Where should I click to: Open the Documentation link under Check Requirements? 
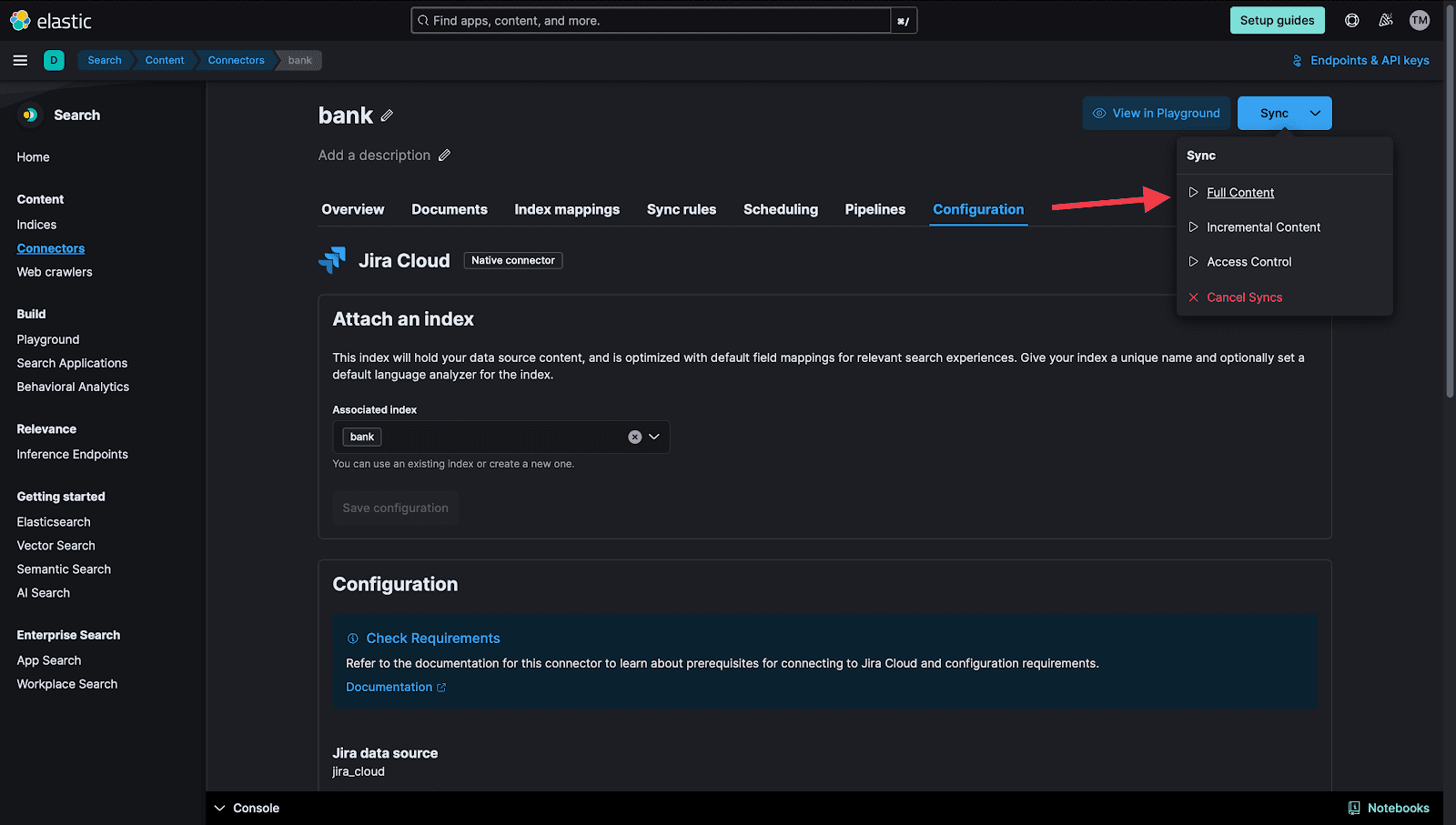pyautogui.click(x=389, y=687)
